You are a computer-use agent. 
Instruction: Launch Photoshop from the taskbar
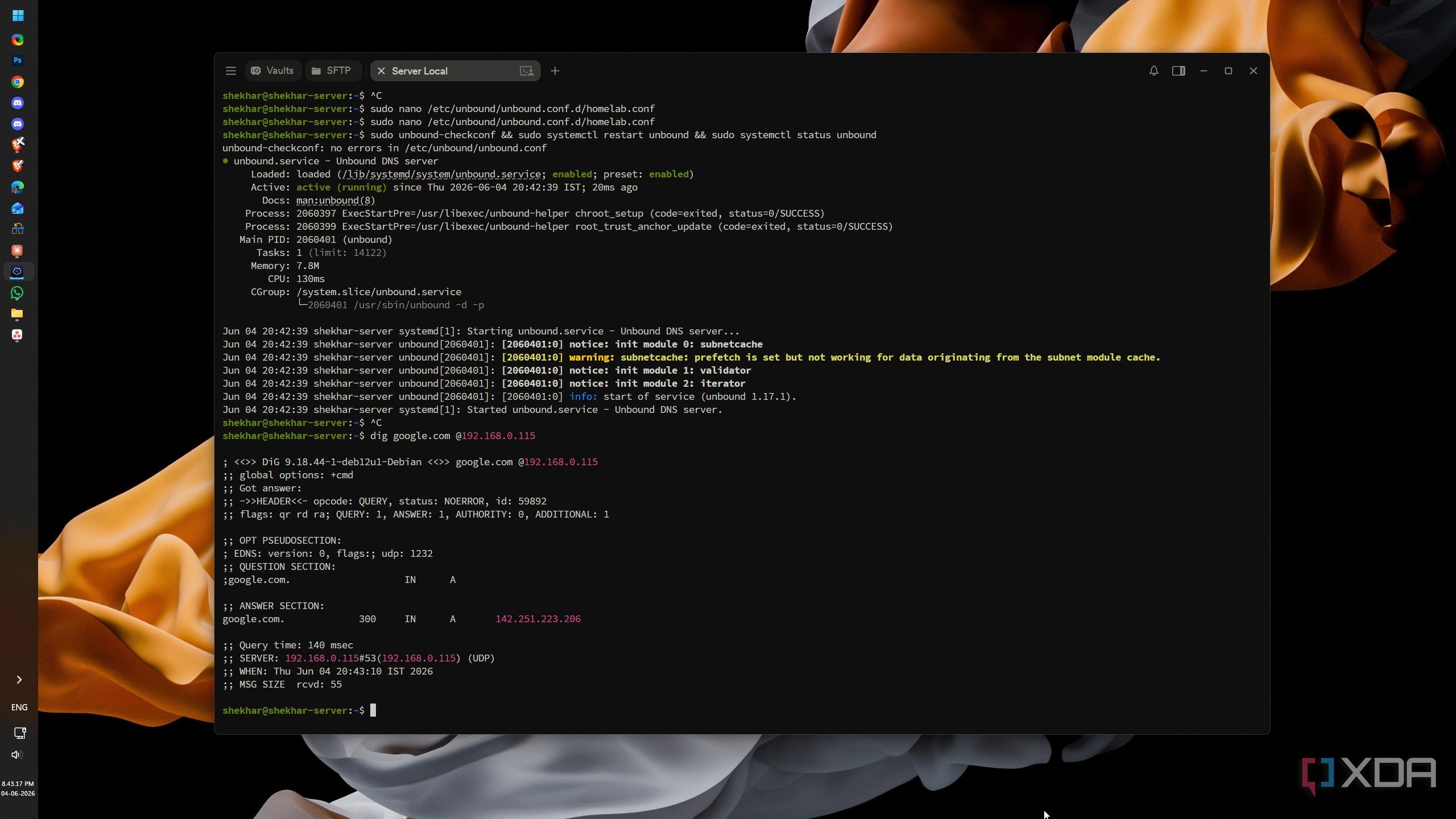click(x=18, y=60)
